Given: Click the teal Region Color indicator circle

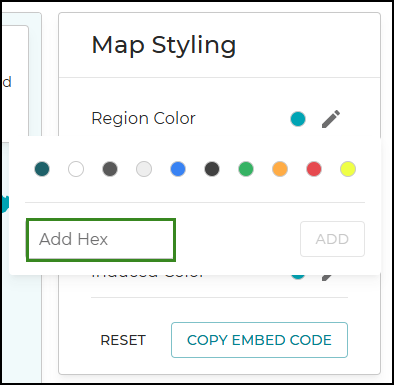Looking at the screenshot, I should [298, 119].
